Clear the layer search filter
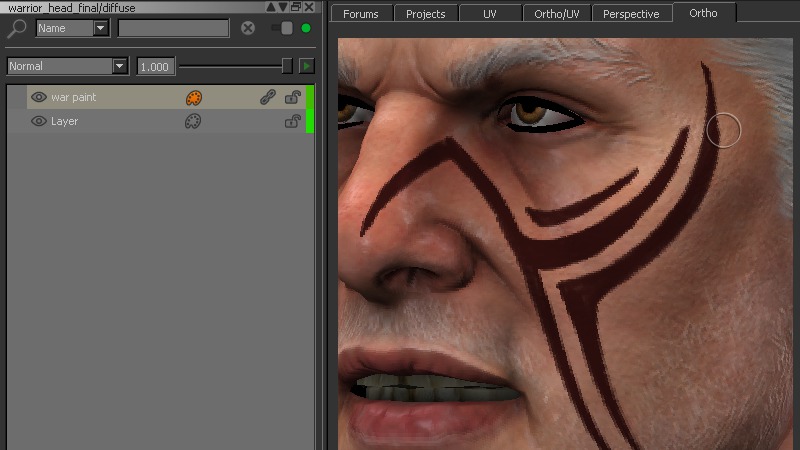 coord(248,28)
